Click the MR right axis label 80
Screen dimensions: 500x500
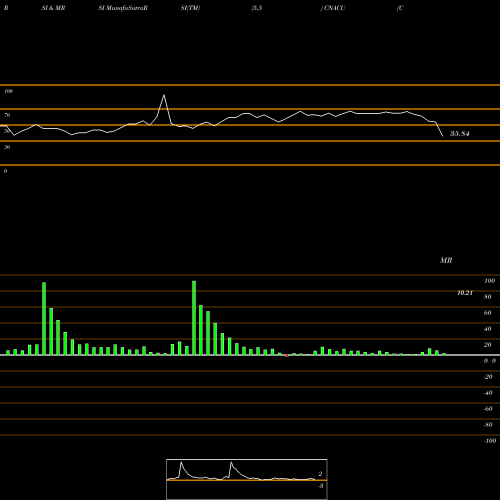(488, 297)
